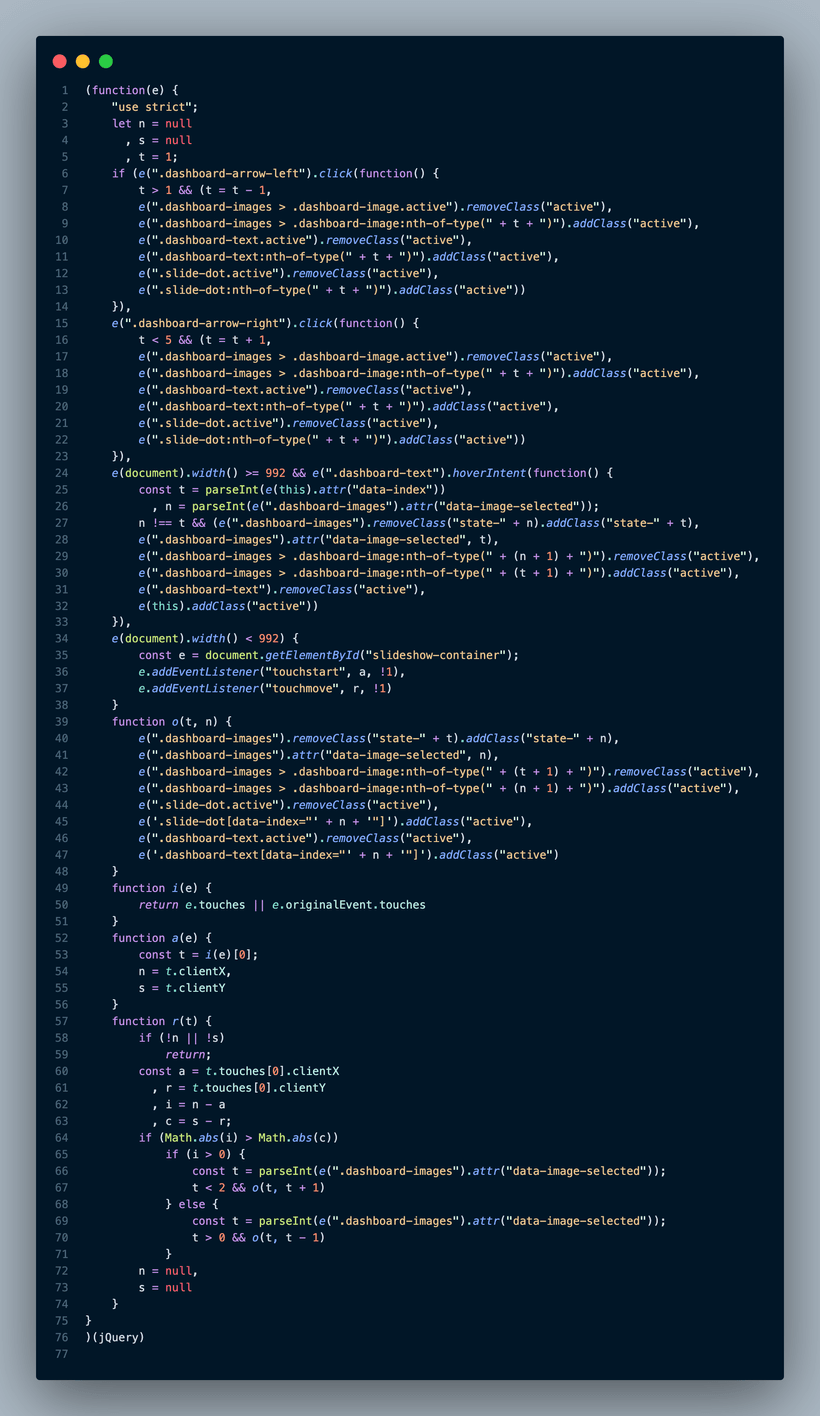Click line number 39 in gutter
The height and width of the screenshot is (1416, 820).
pyautogui.click(x=63, y=722)
